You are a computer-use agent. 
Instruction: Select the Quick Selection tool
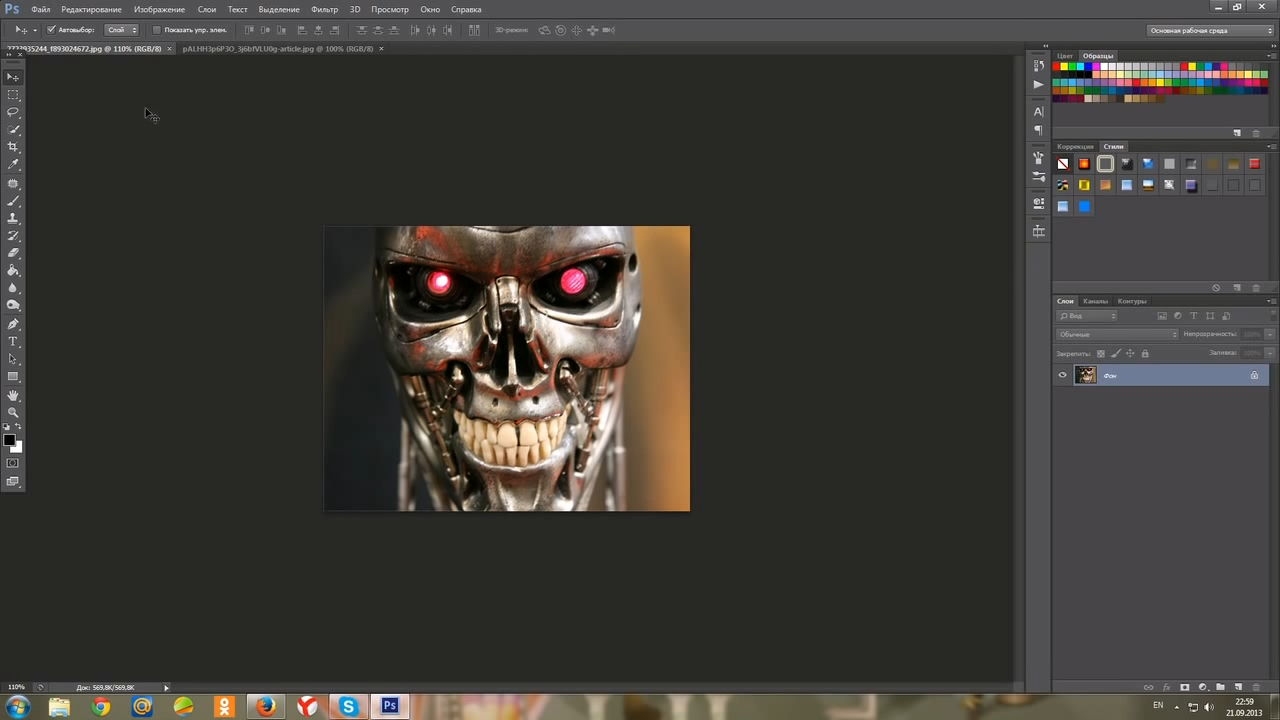(x=13, y=129)
